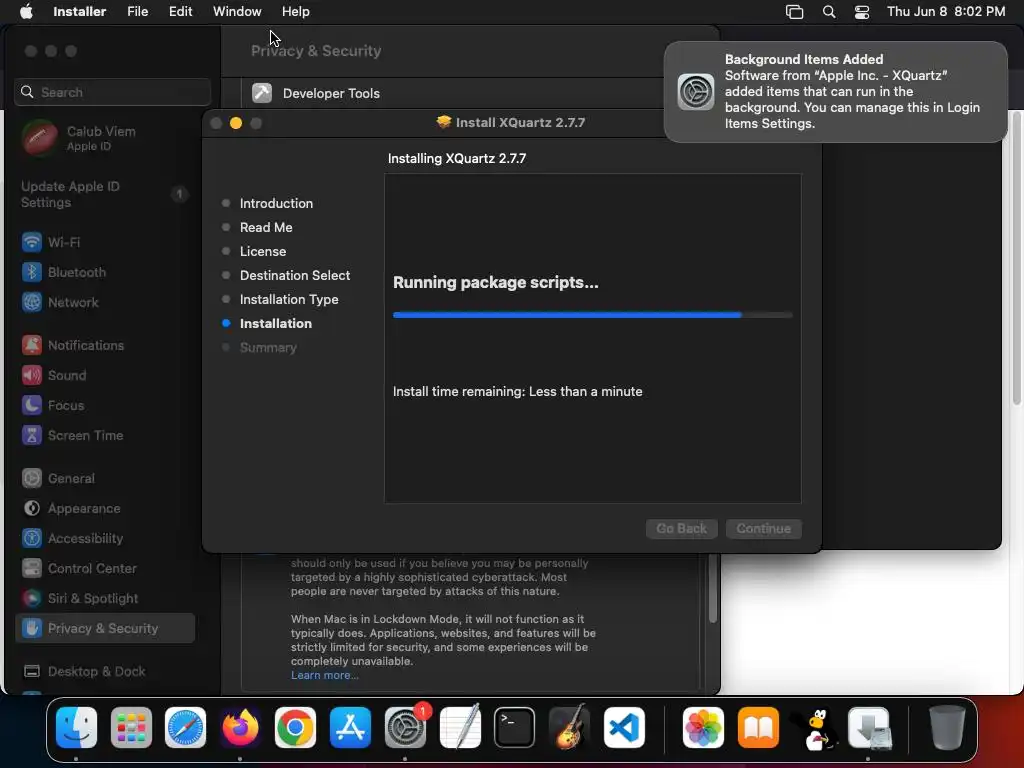This screenshot has width=1024, height=768.
Task: Open Control Center in menu bar
Action: click(x=862, y=12)
